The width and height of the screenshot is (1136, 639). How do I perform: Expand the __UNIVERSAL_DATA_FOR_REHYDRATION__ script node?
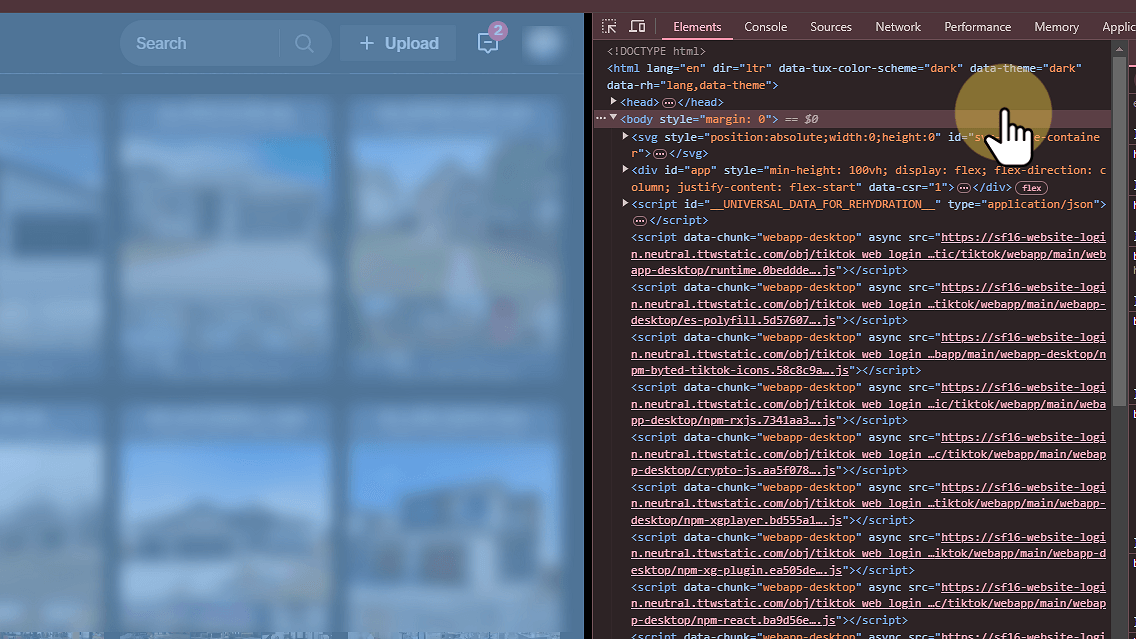tap(625, 204)
